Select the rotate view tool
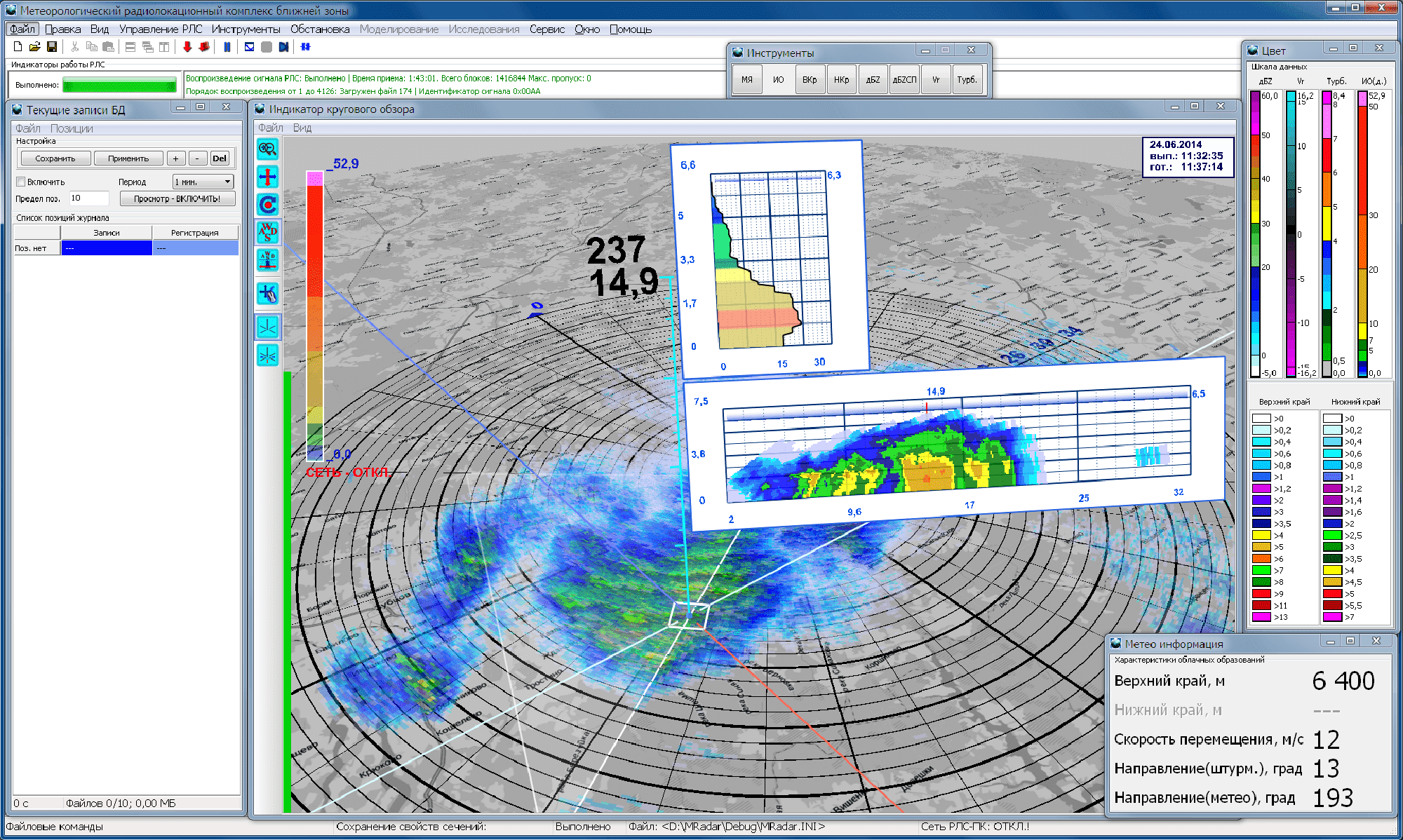The height and width of the screenshot is (840, 1403). point(268,205)
